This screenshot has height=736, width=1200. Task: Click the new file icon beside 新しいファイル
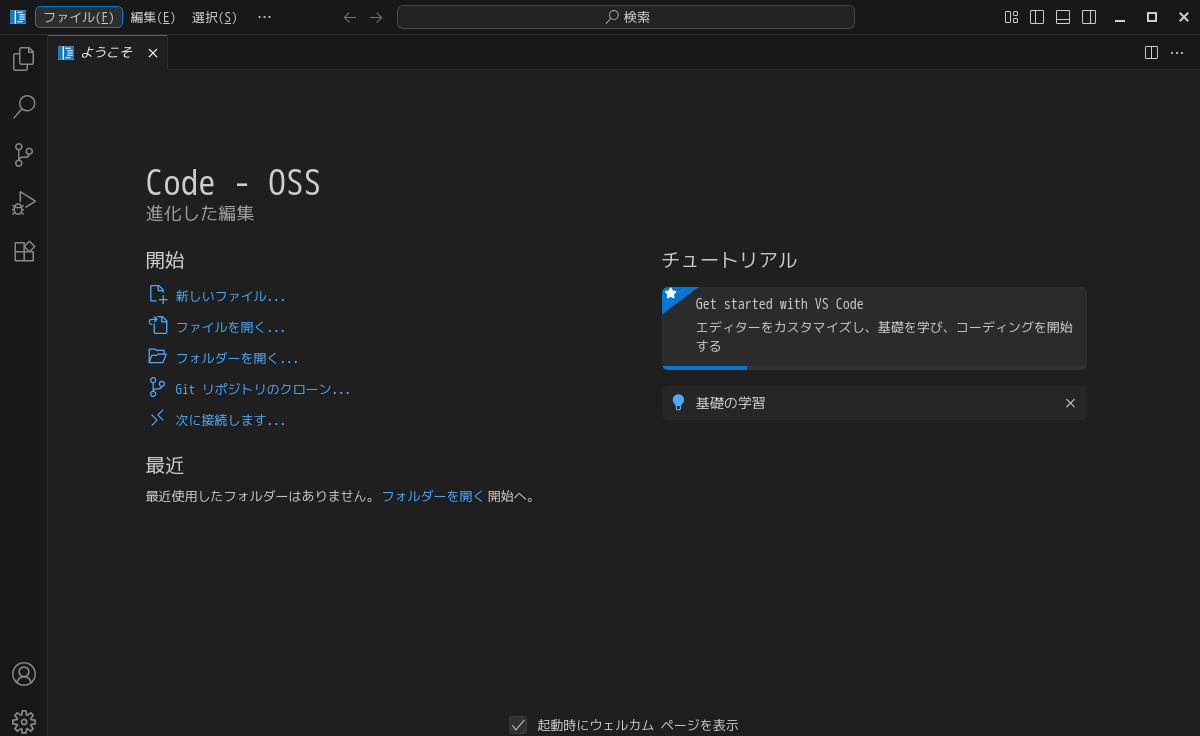158,294
